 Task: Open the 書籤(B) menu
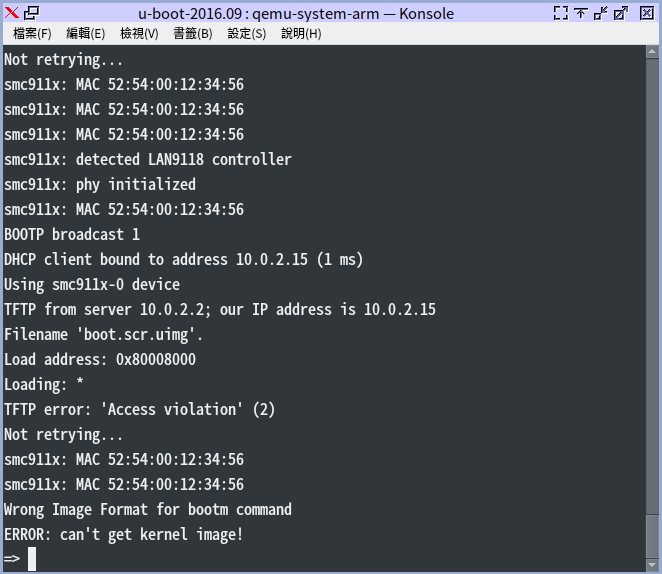tap(193, 33)
